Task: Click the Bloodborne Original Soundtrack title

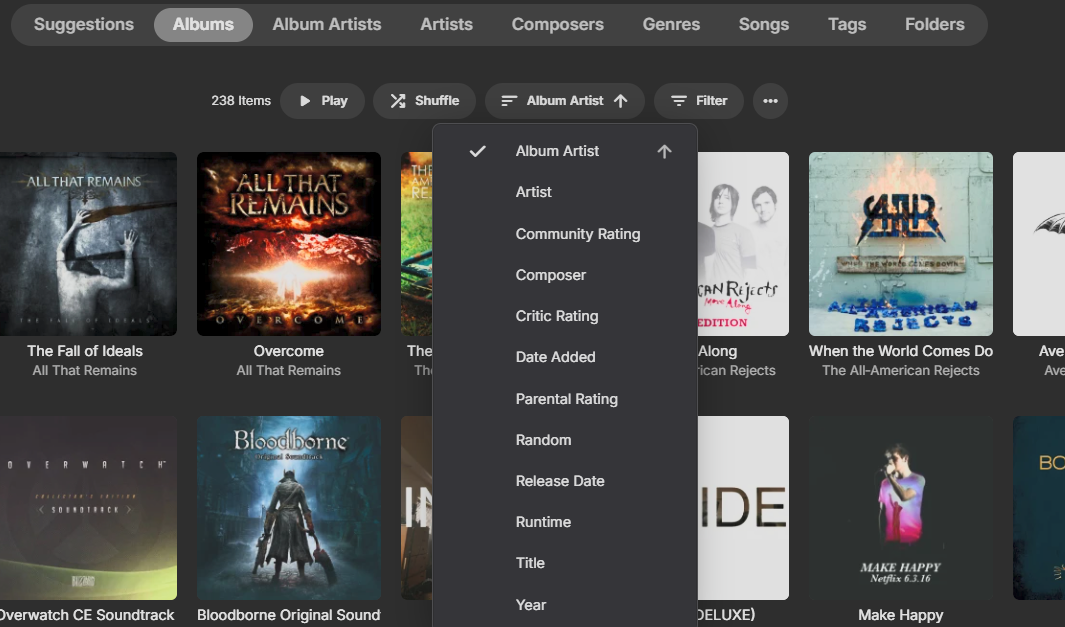Action: (289, 615)
